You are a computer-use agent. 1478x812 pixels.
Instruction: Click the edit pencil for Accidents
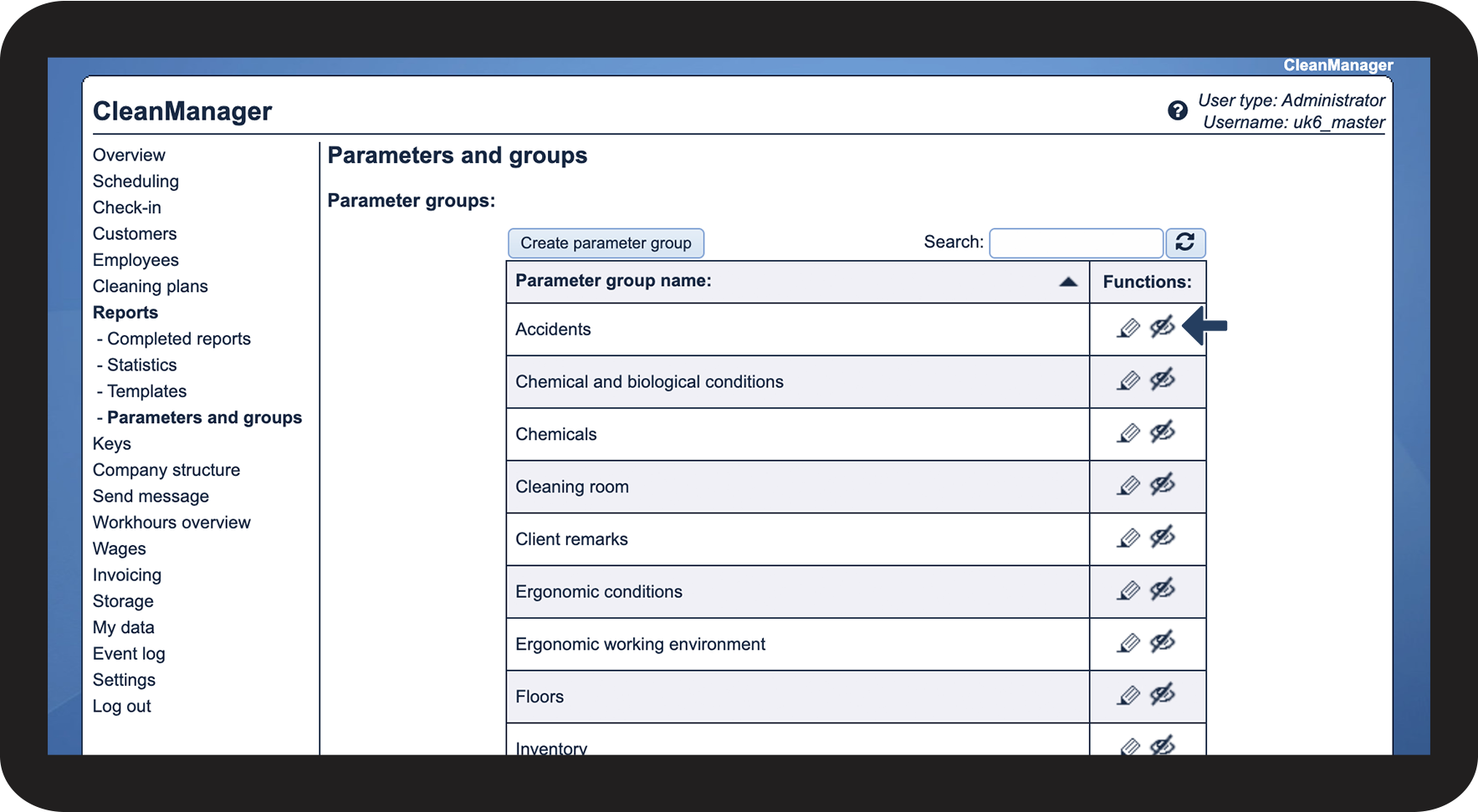[1128, 329]
